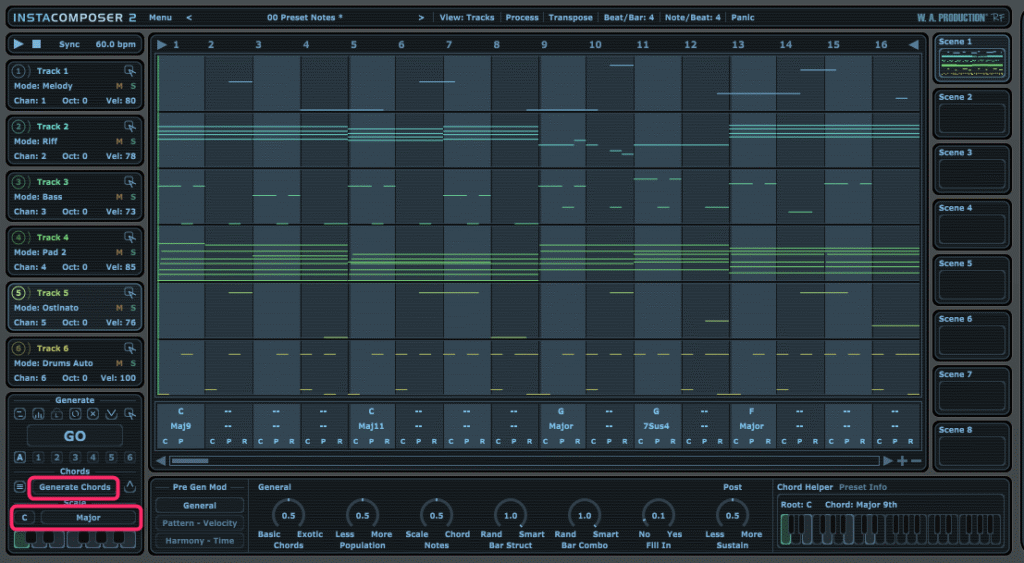Solo Track 5 with S button
This screenshot has height=563, width=1024.
tap(133, 308)
